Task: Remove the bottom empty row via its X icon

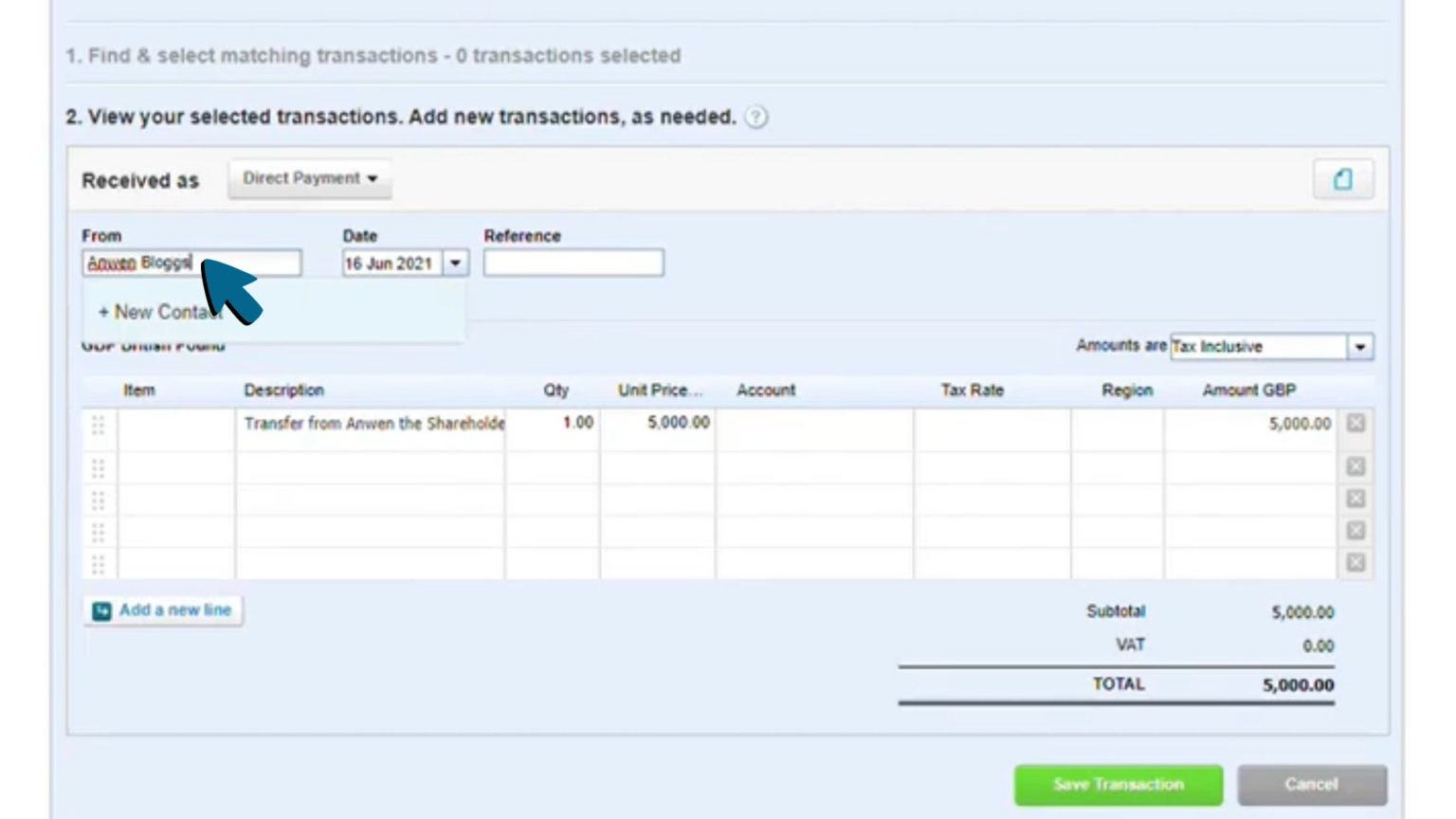Action: coord(1354,561)
